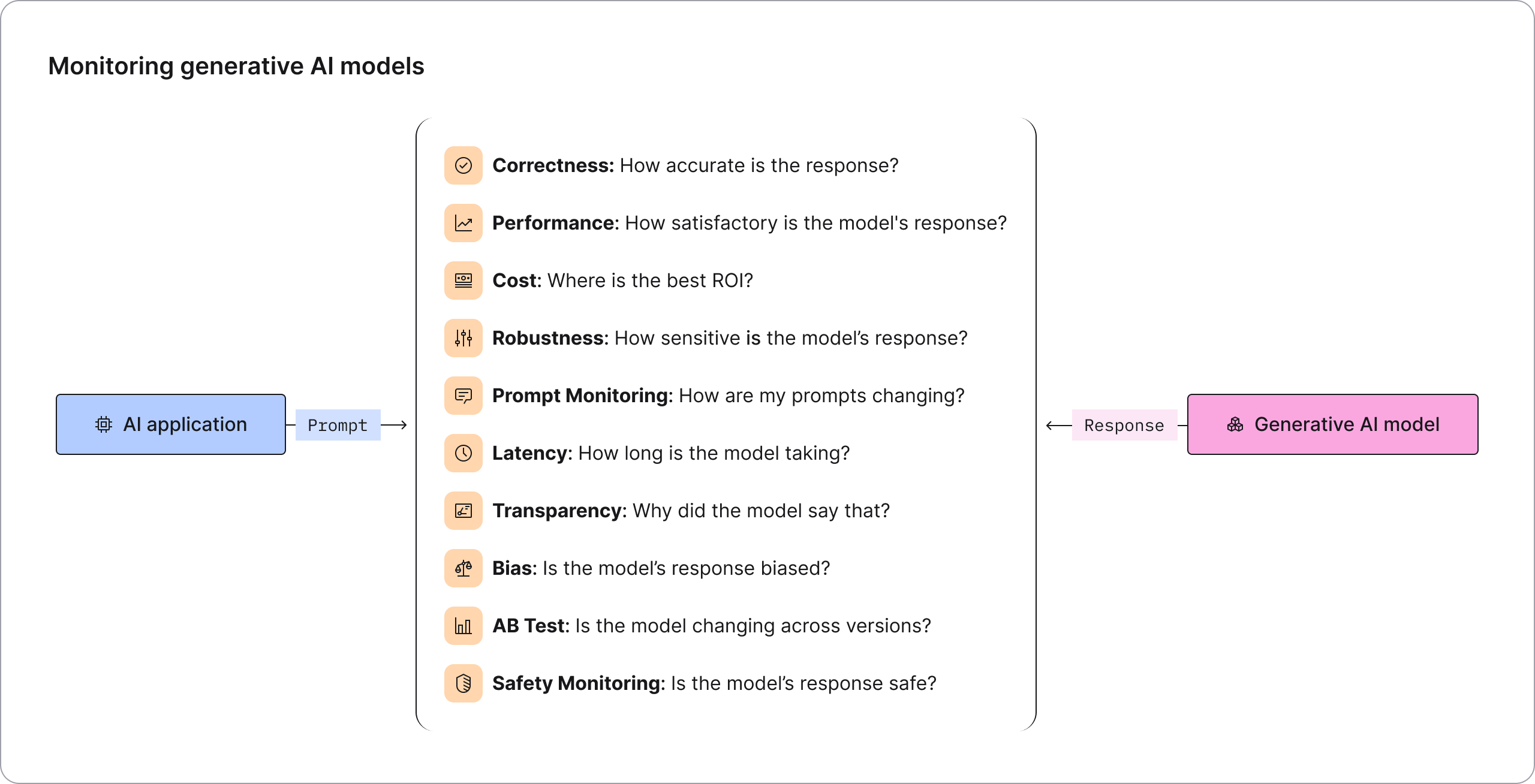The height and width of the screenshot is (784, 1535).
Task: Select the Response label tag
Action: click(1124, 425)
